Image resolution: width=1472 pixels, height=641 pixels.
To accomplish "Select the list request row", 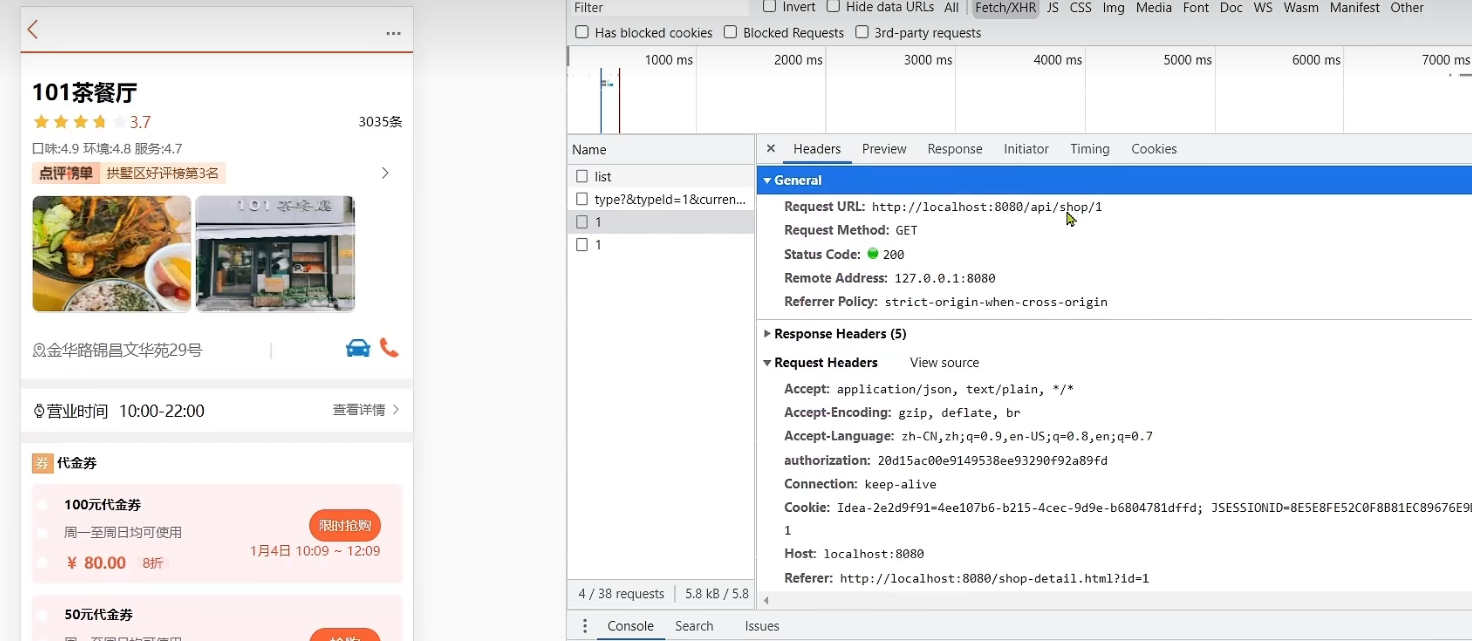I will coord(660,176).
